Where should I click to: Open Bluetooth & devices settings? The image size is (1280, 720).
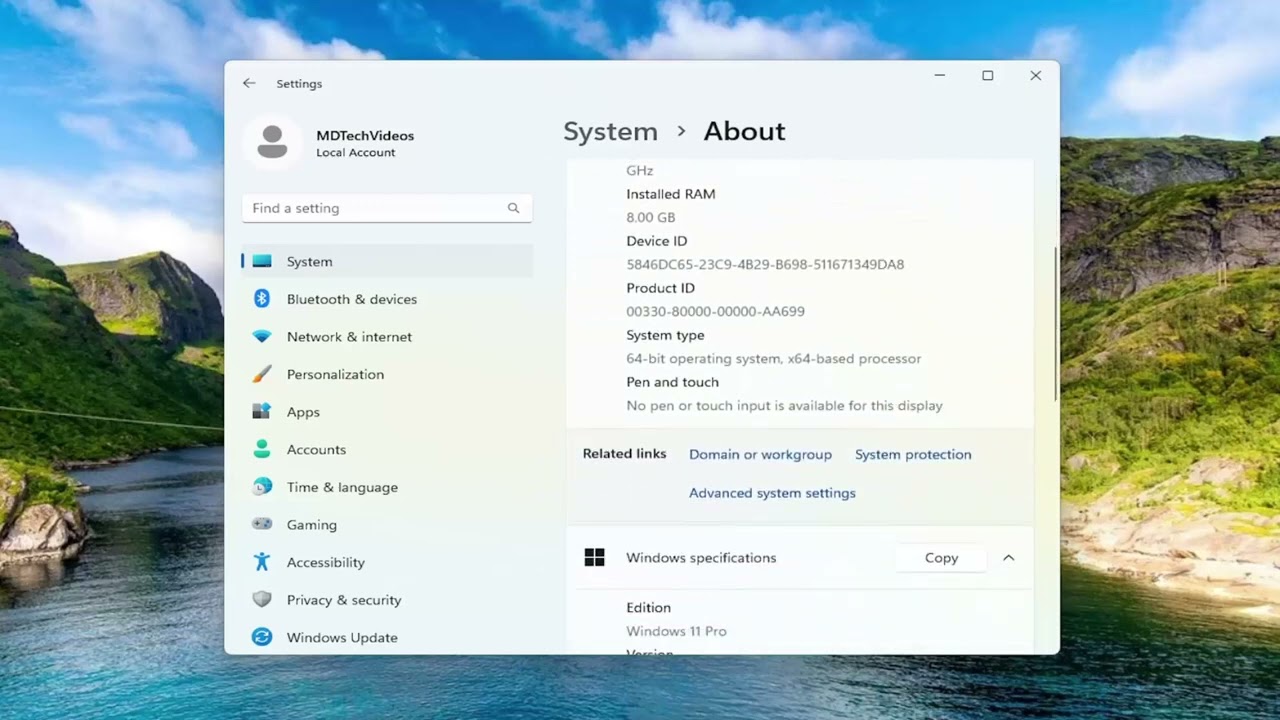387,299
